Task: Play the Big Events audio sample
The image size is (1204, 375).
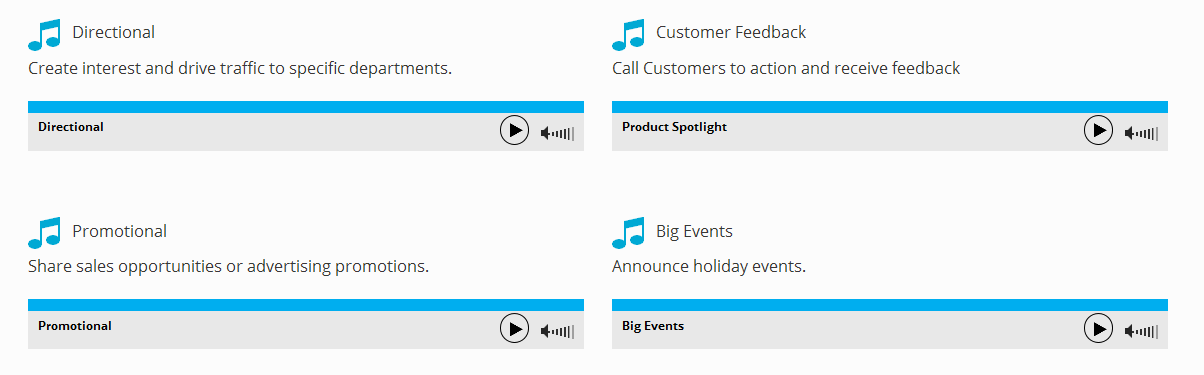Action: click(x=1098, y=328)
